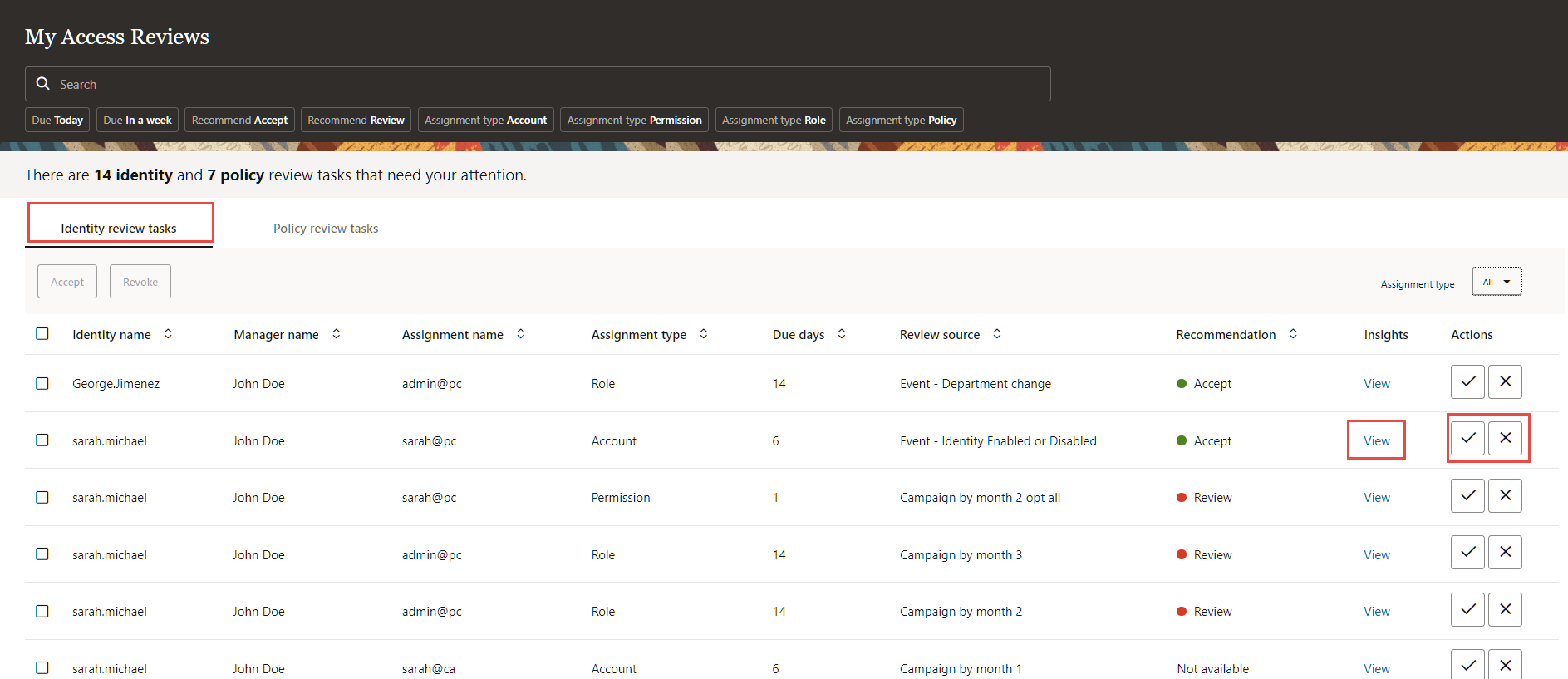
Task: Accept the Identity Enabled or Disabled review
Action: coord(1467,438)
